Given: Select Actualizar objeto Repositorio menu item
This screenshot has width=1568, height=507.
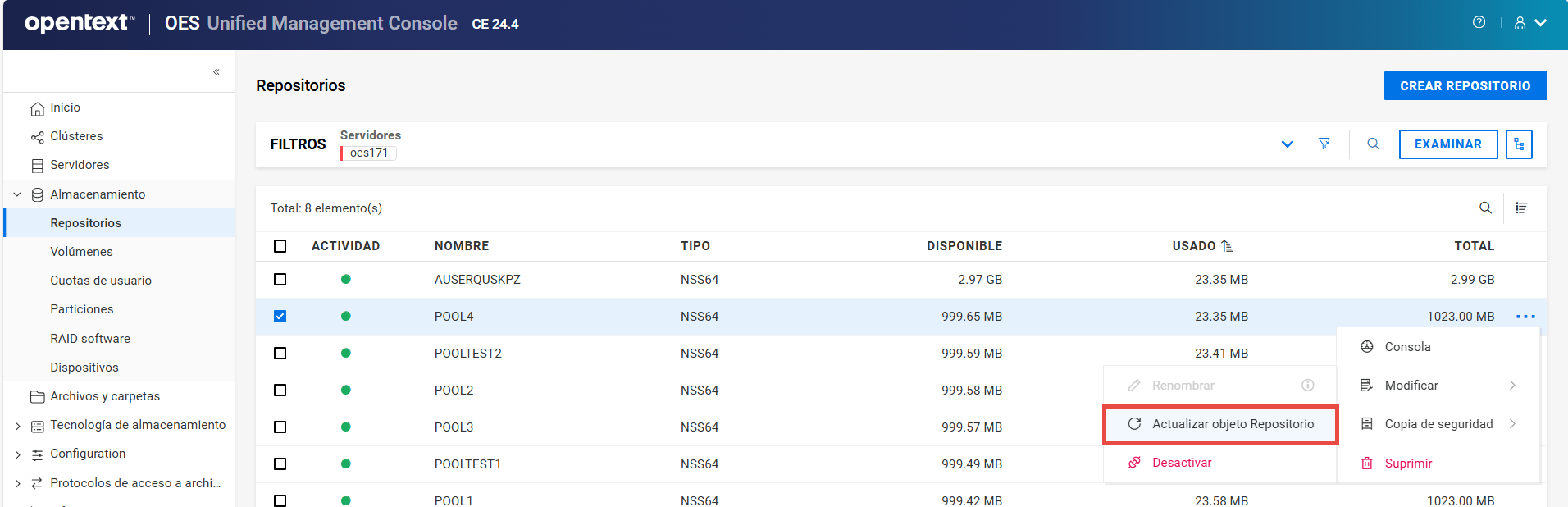Looking at the screenshot, I should point(1220,424).
